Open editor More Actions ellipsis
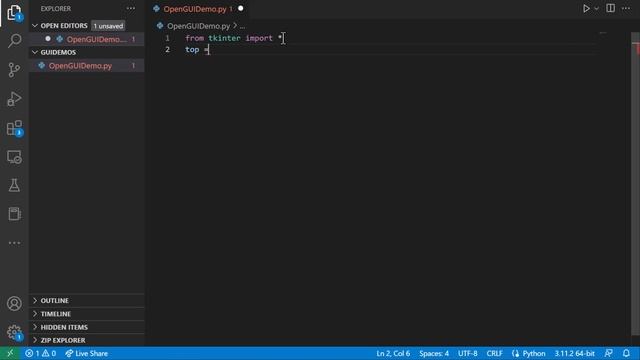This screenshot has width=640, height=360. coord(626,8)
